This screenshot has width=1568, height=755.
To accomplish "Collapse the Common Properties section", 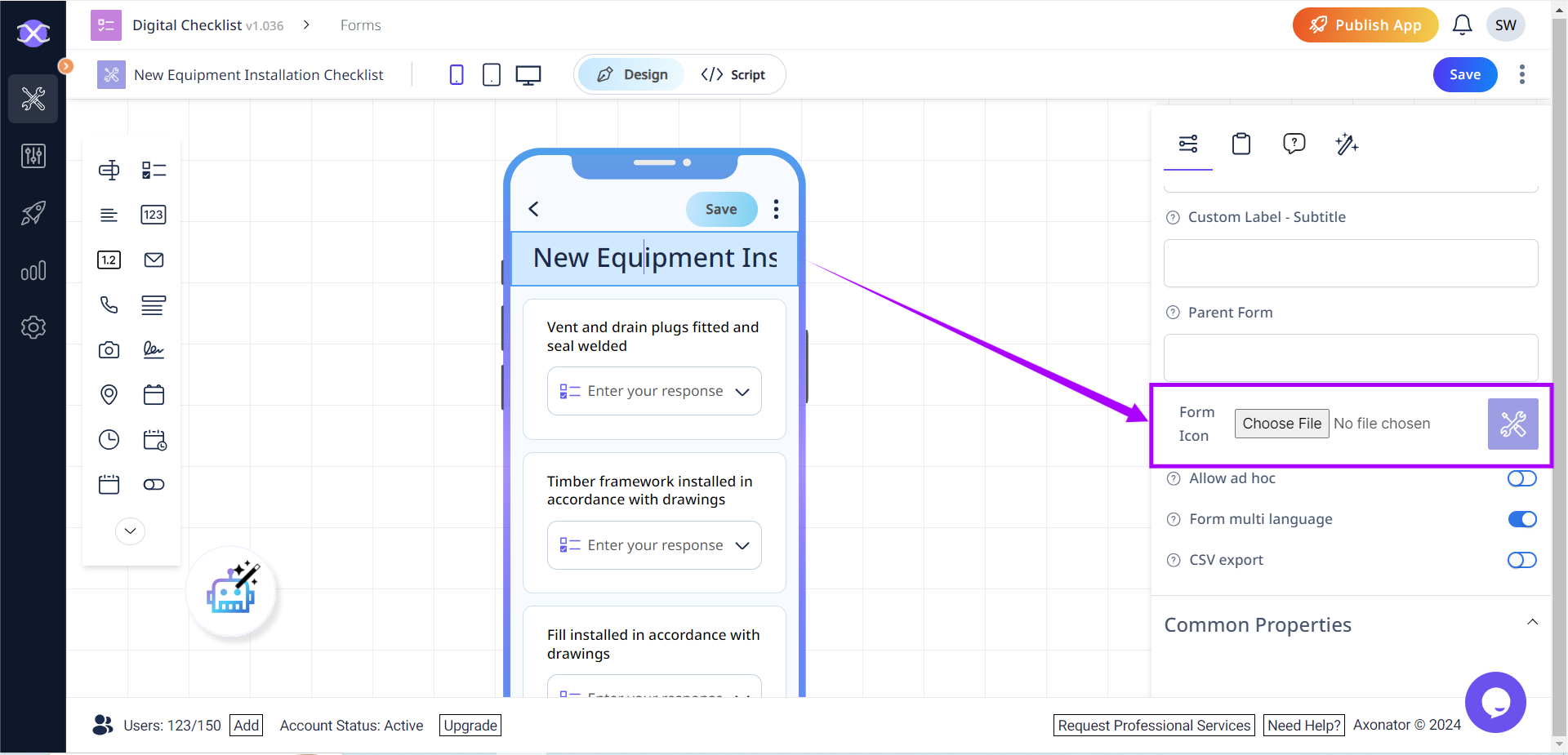I will (1532, 623).
